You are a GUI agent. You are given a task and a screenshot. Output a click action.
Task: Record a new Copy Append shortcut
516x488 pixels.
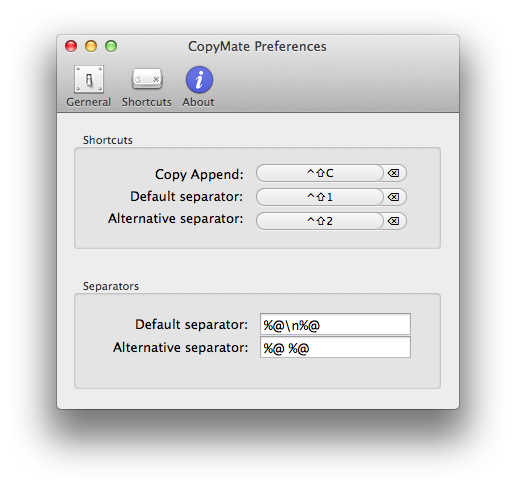[320, 173]
